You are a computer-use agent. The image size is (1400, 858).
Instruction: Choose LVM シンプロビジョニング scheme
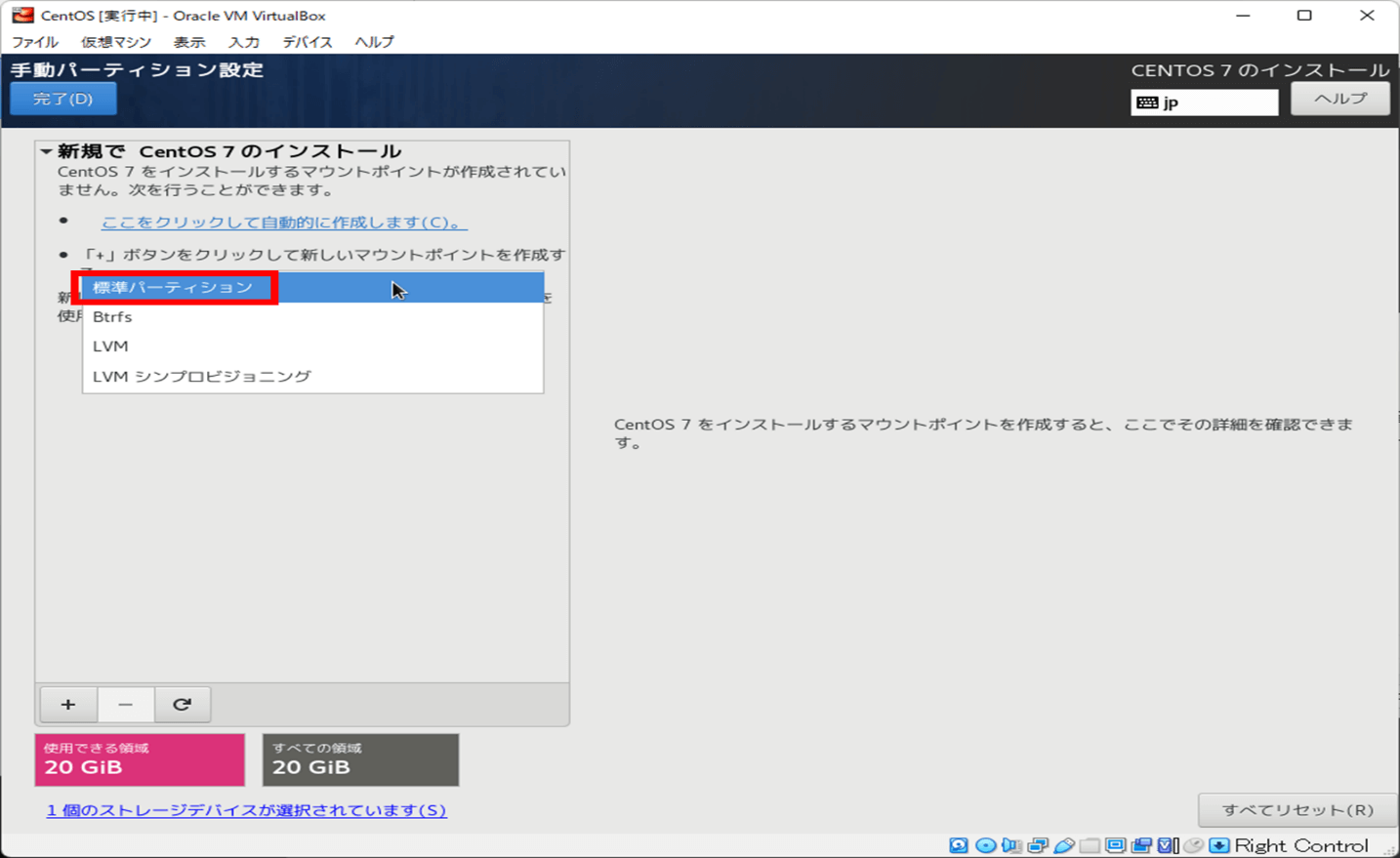coord(312,376)
